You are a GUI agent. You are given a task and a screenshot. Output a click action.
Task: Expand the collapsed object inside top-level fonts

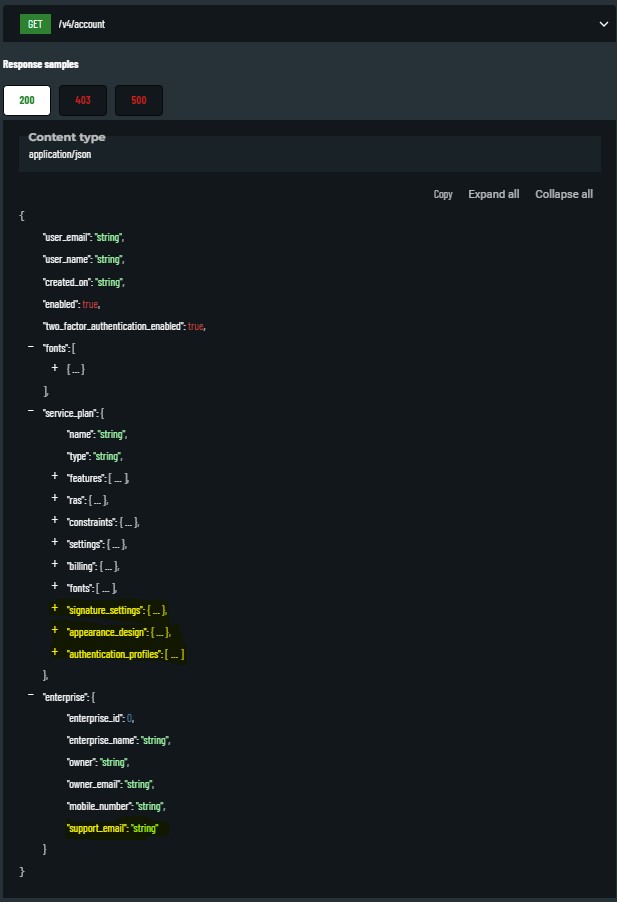[55, 369]
